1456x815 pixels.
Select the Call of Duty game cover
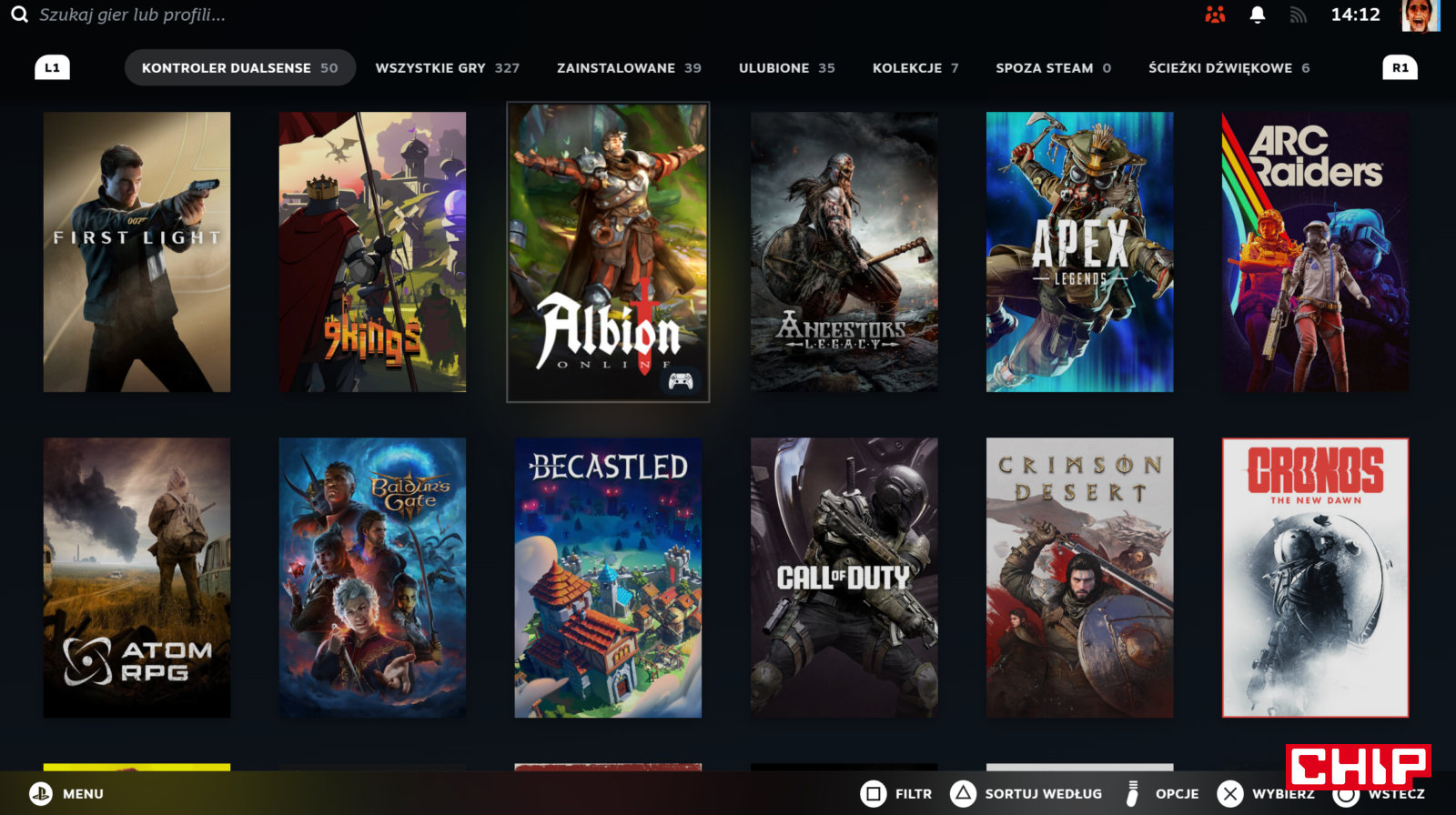(x=844, y=578)
